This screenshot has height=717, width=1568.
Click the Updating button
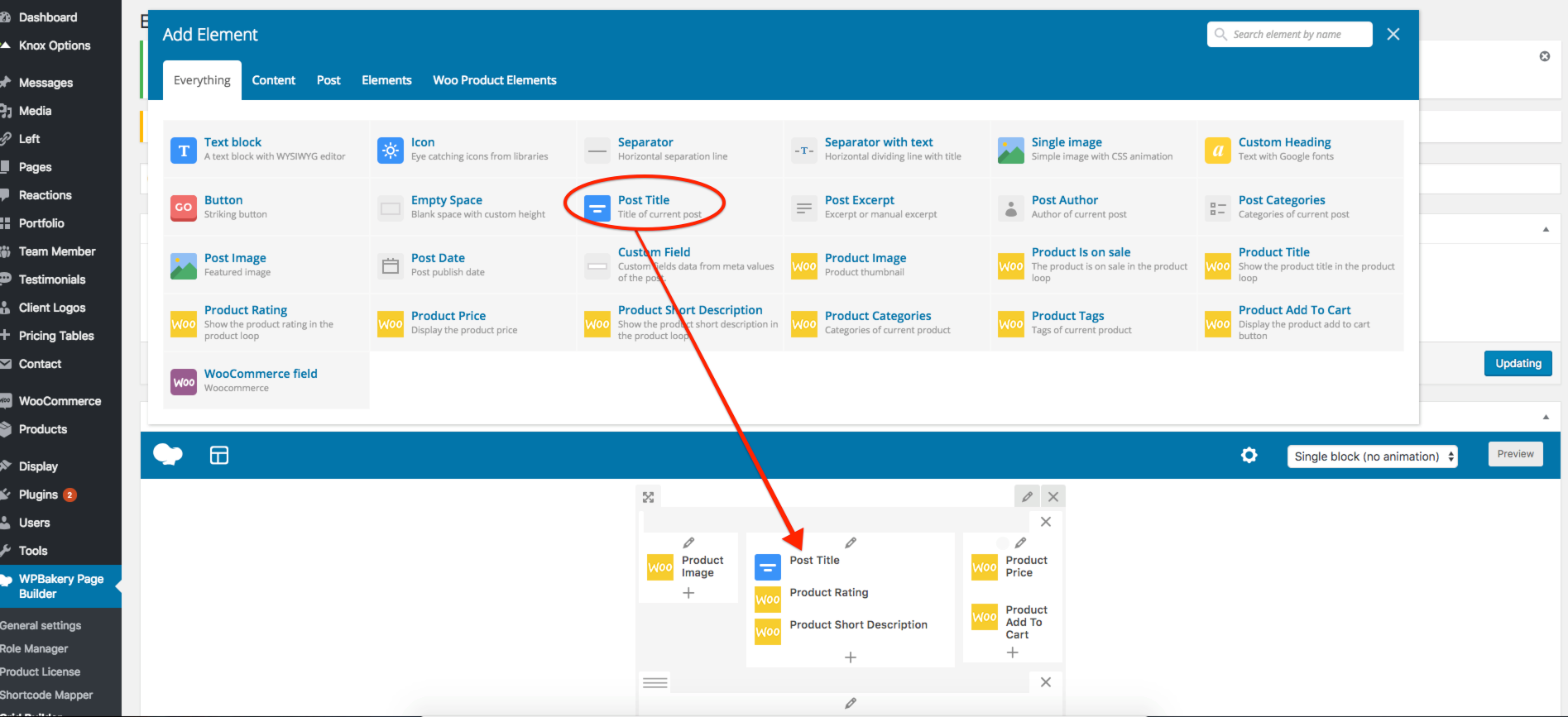coord(1518,363)
